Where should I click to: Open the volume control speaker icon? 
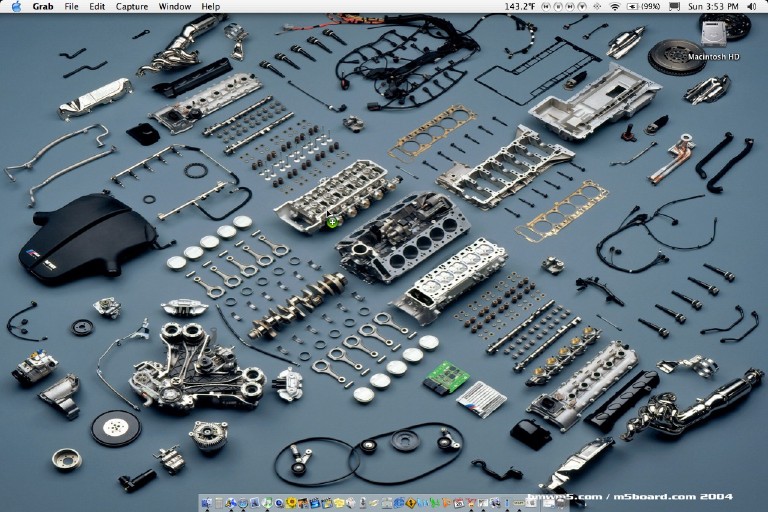(752, 6)
